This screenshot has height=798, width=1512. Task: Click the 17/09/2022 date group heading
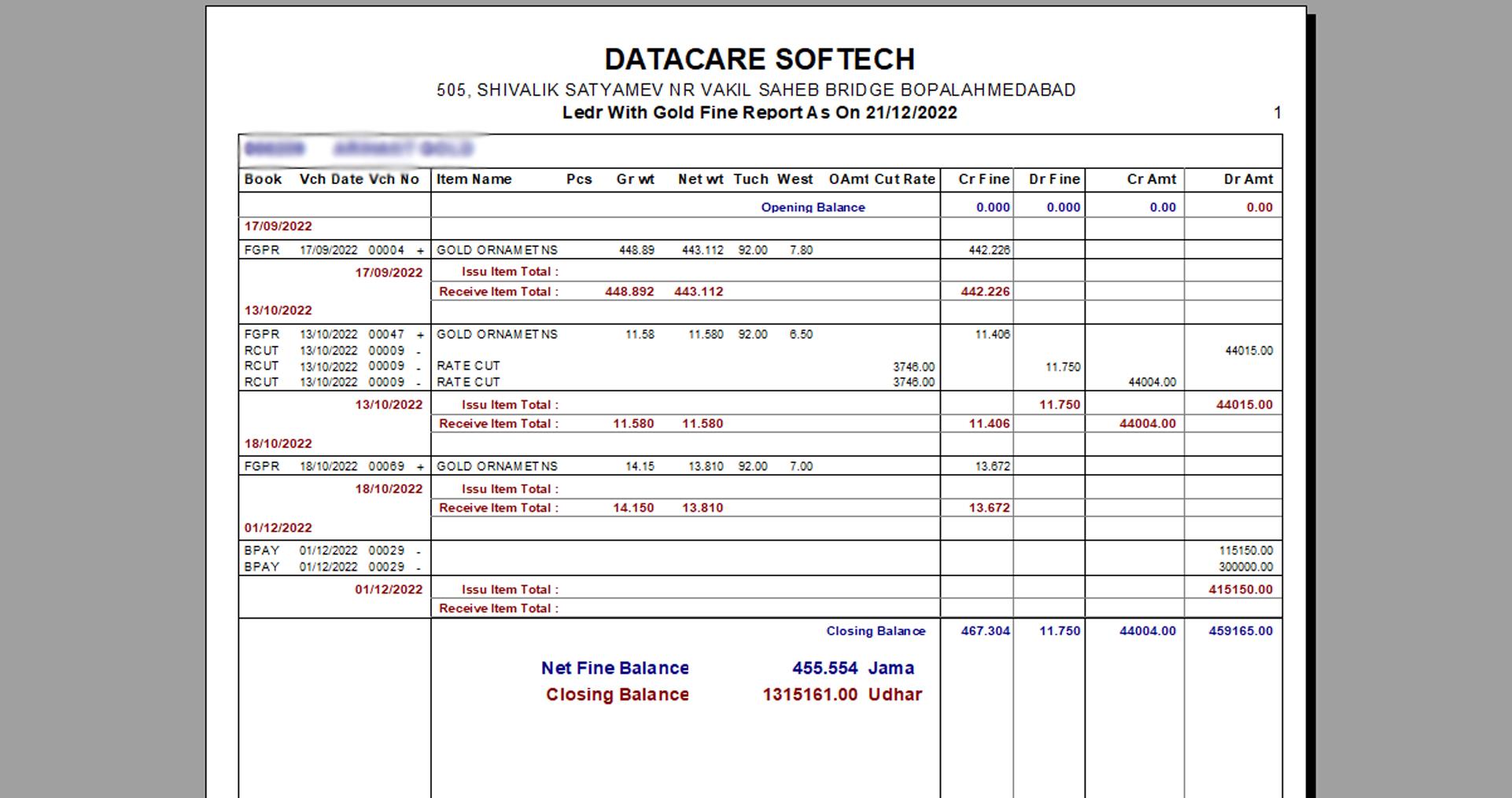pyautogui.click(x=278, y=226)
